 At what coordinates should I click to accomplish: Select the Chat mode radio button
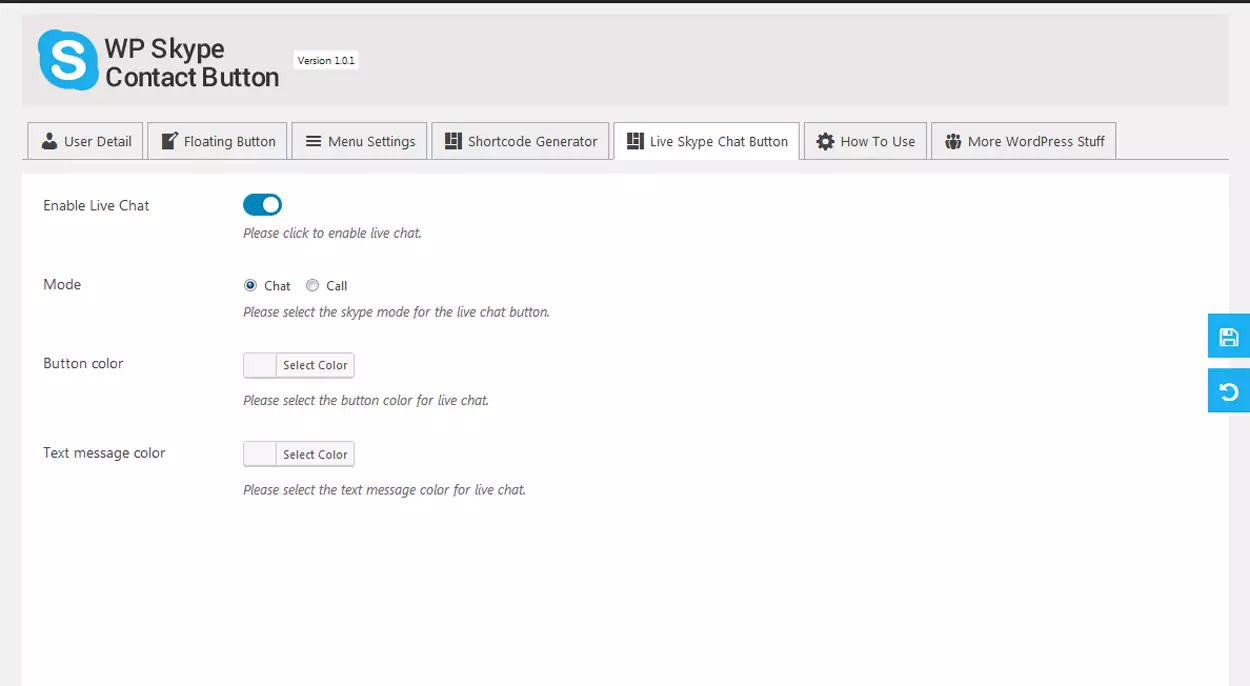(x=250, y=285)
